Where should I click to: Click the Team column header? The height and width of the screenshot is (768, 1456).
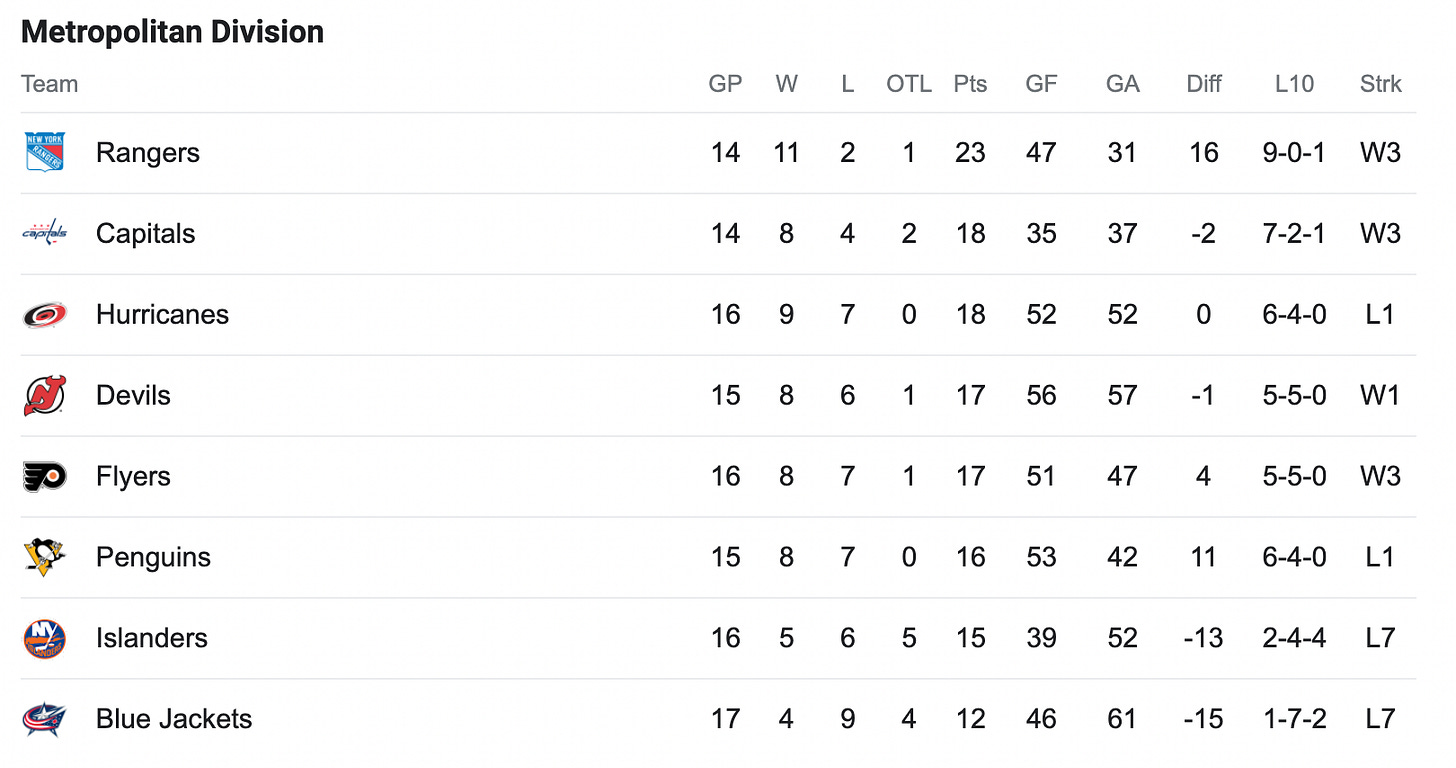(x=49, y=84)
